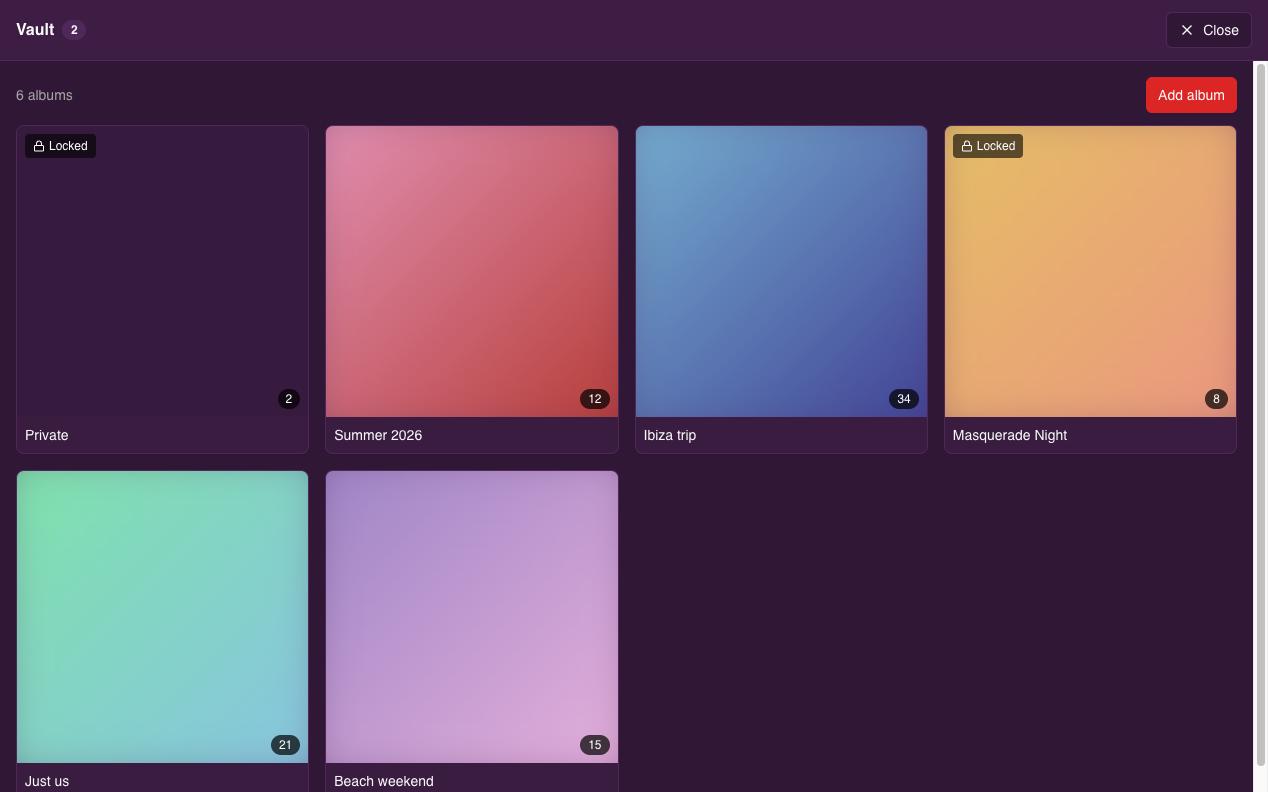The height and width of the screenshot is (792, 1268).
Task: Close the Vault panel
Action: click(x=1208, y=30)
